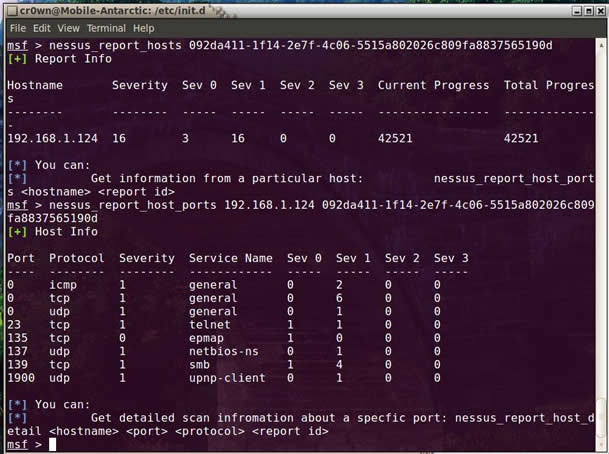Open the File menu

point(18,28)
